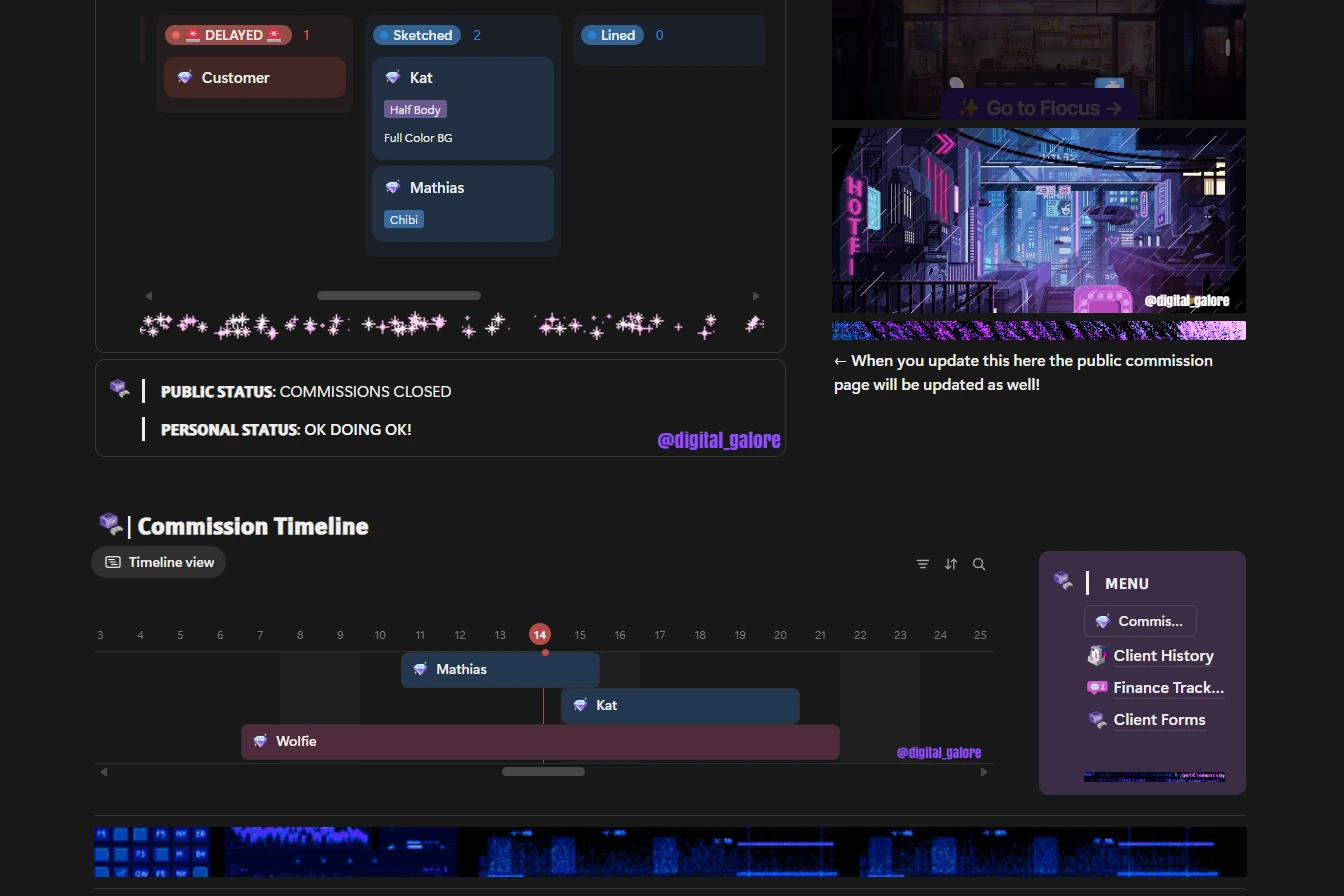Open Finance Tracker via its pink chat icon
The width and height of the screenshot is (1344, 896).
tap(1096, 688)
